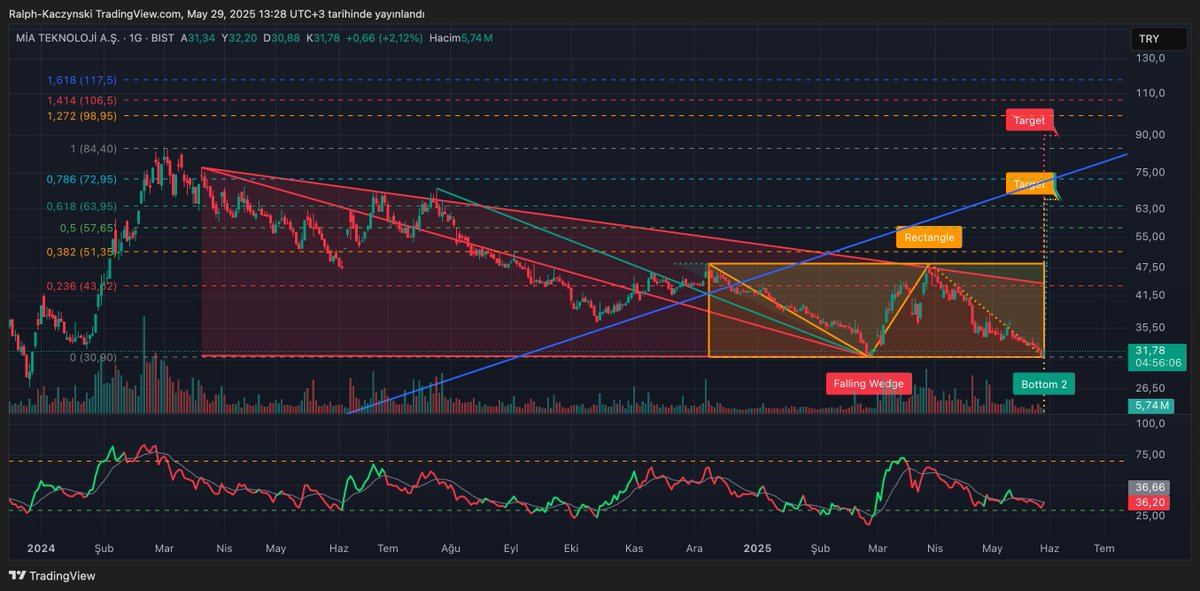Select the Falling Wedge pattern label
Image resolution: width=1200 pixels, height=591 pixels.
(869, 383)
